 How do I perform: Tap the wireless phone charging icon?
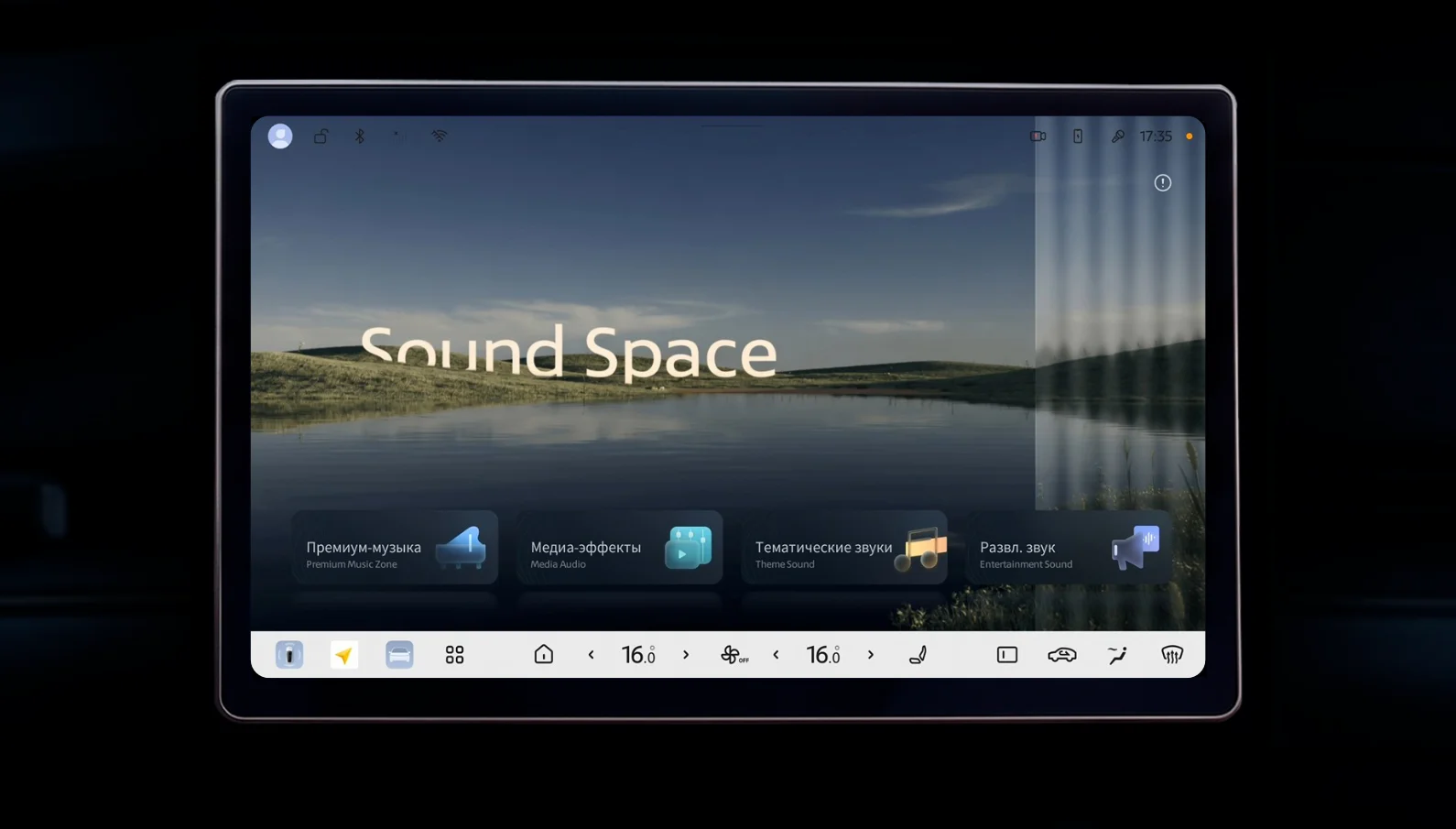point(1078,136)
